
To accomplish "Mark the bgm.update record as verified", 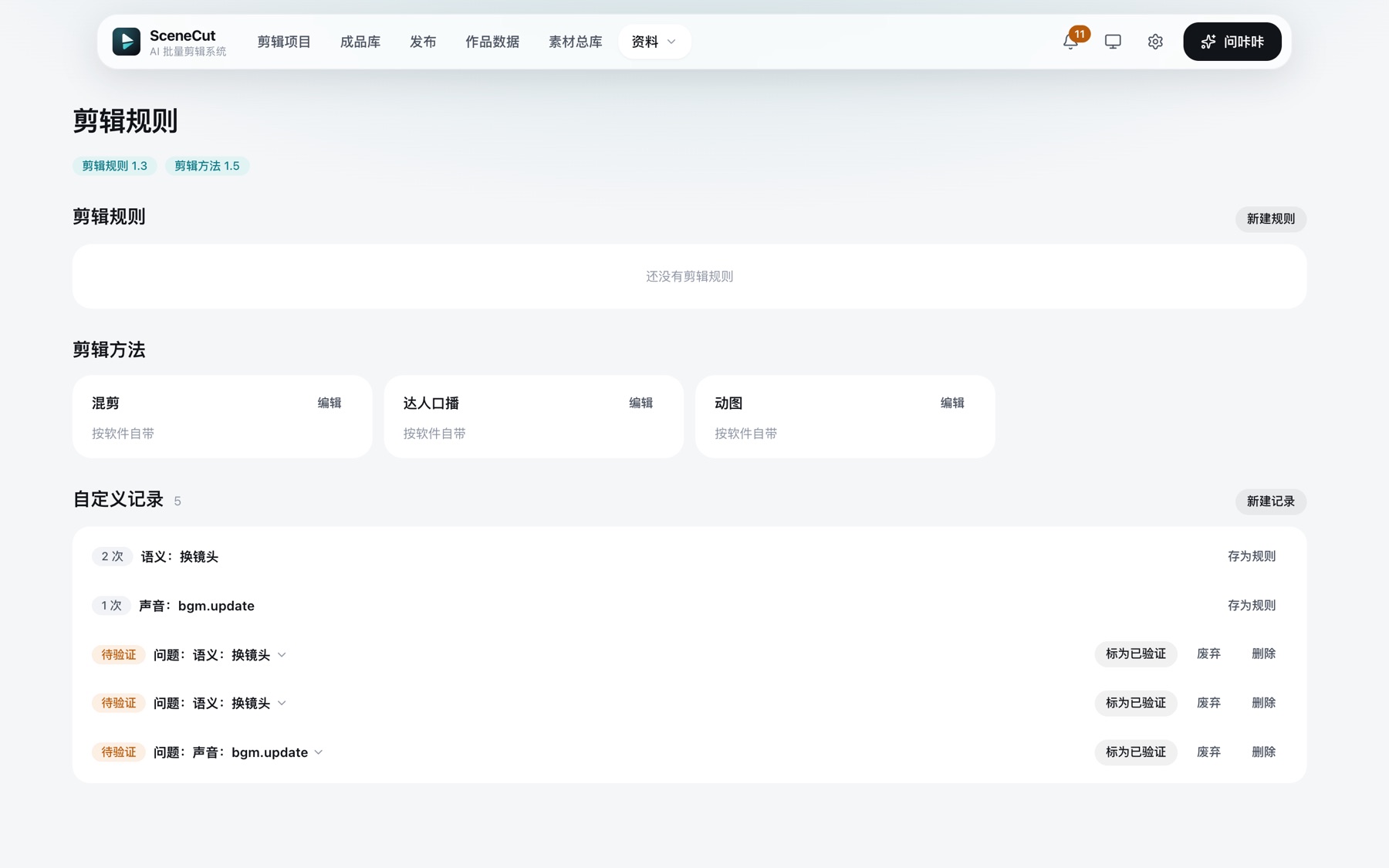I will pyautogui.click(x=1136, y=751).
